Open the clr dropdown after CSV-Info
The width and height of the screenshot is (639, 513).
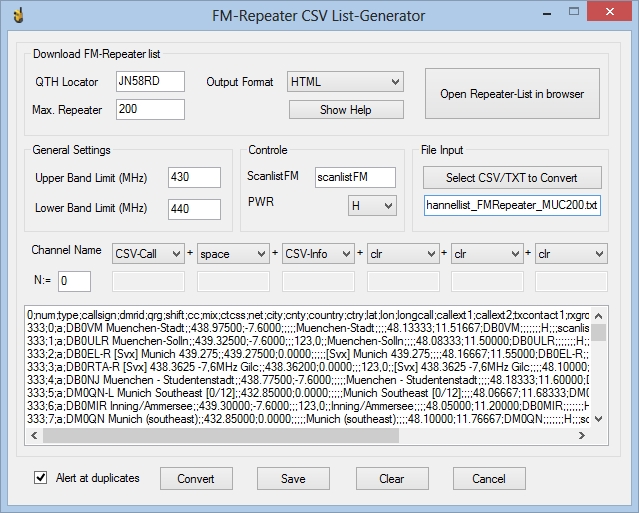pos(403,254)
